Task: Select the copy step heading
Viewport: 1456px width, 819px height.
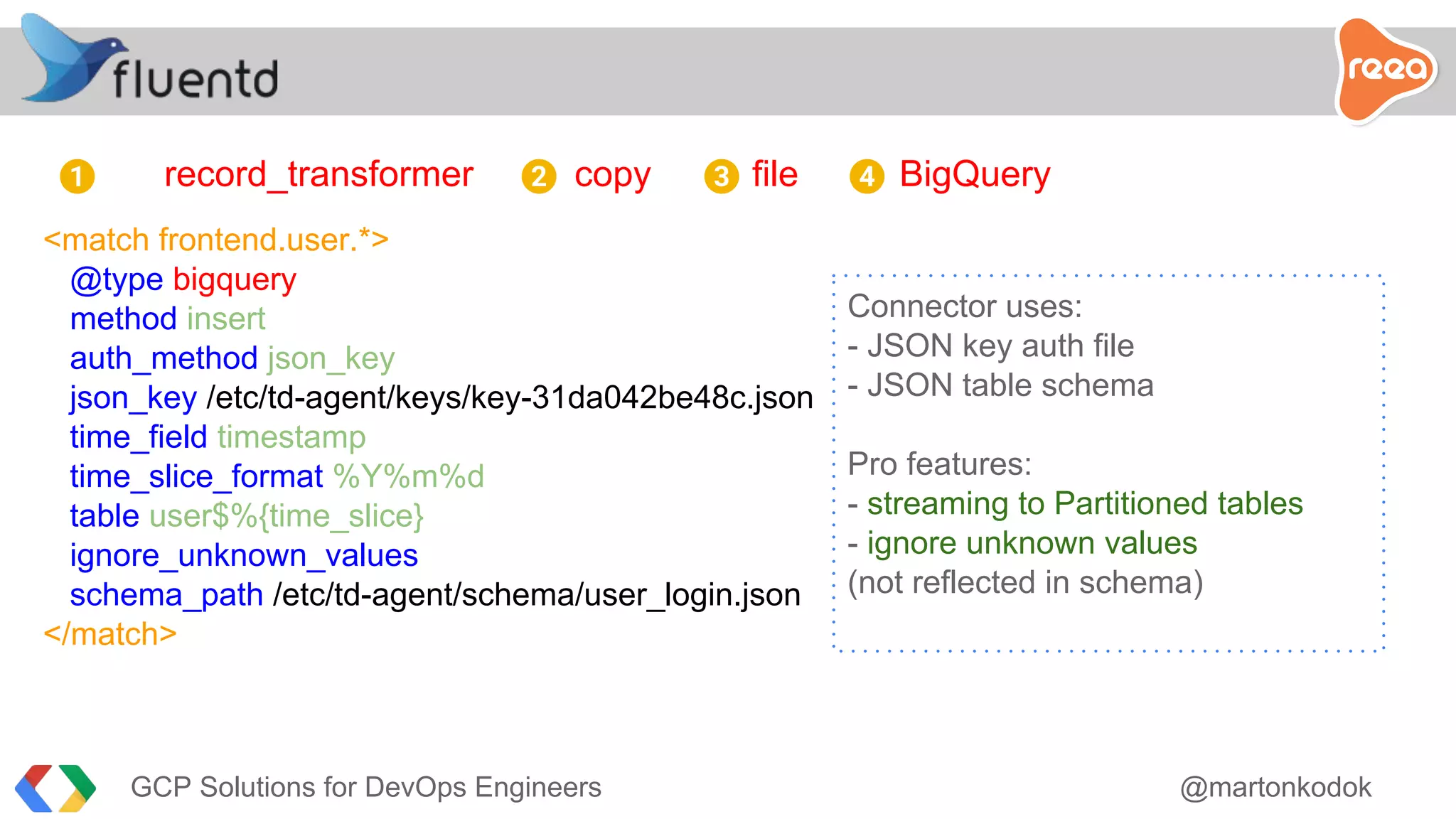Action: click(x=612, y=176)
